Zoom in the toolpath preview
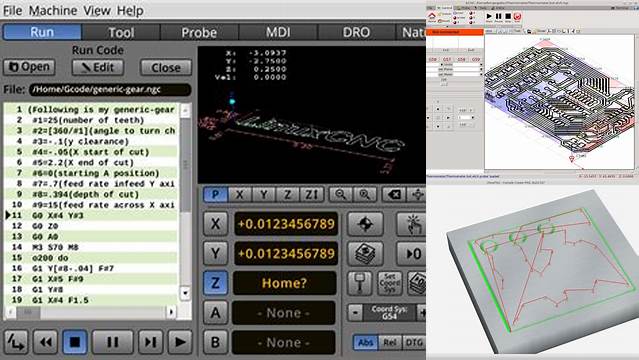 click(365, 194)
